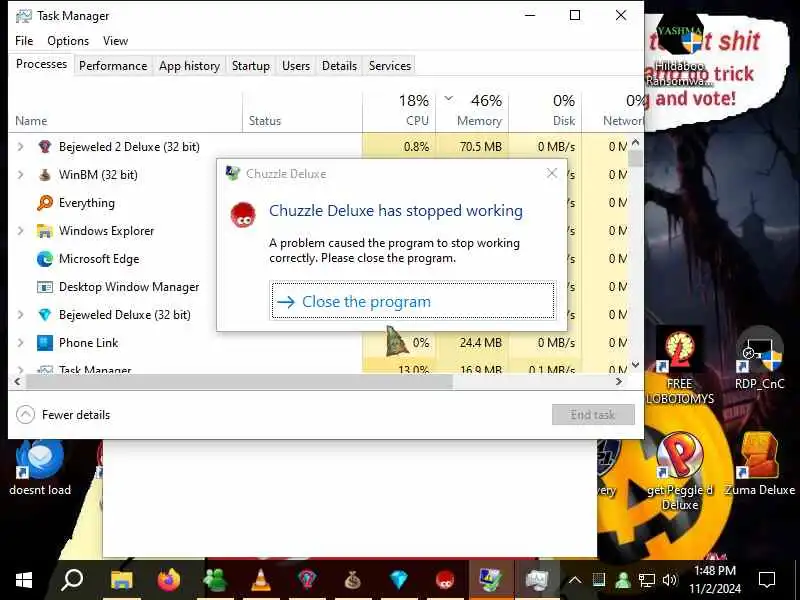The image size is (800, 600).
Task: Expand the Bejeweled Deluxe (32 bit) process group
Action: pos(20,315)
